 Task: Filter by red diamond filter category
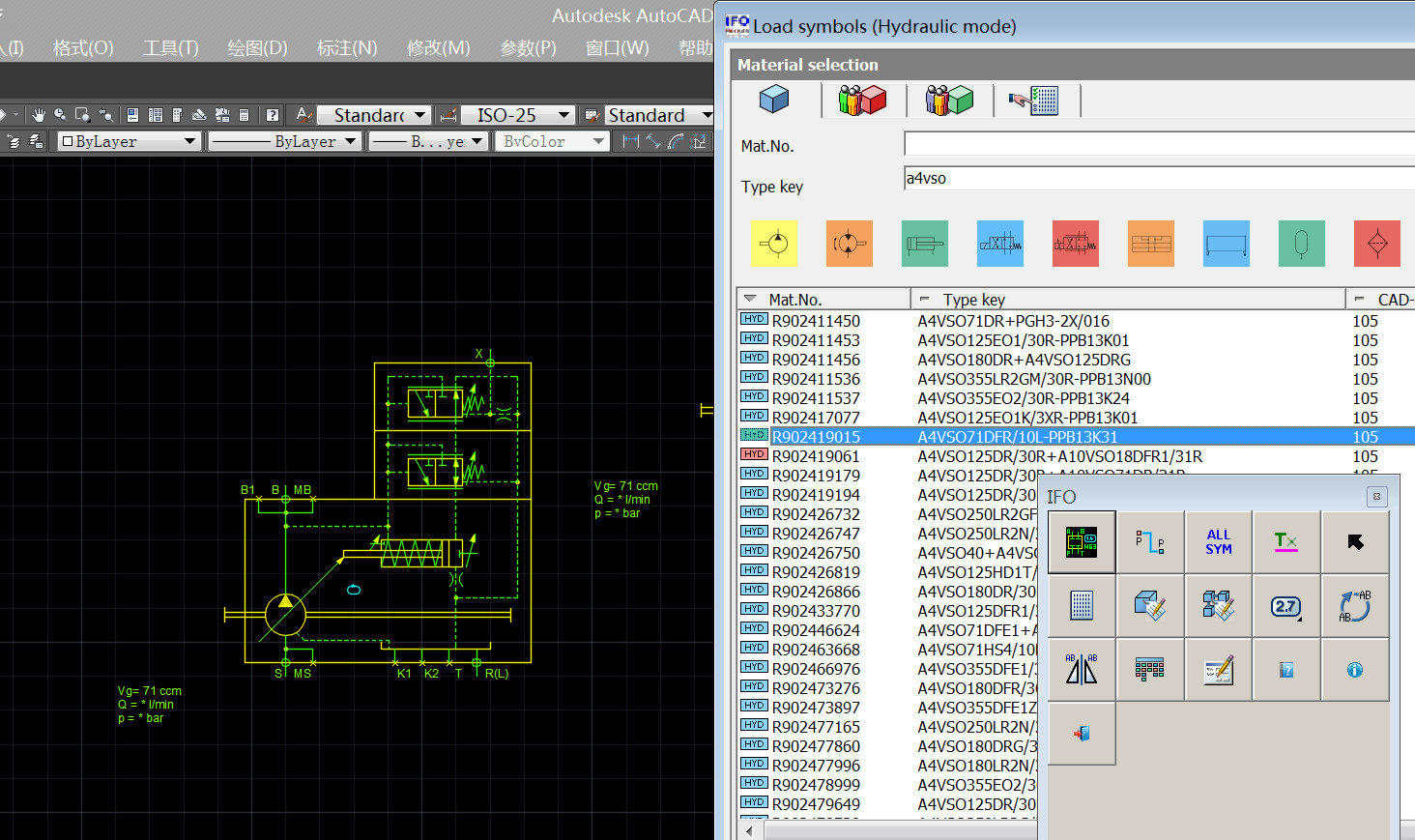click(x=1377, y=244)
